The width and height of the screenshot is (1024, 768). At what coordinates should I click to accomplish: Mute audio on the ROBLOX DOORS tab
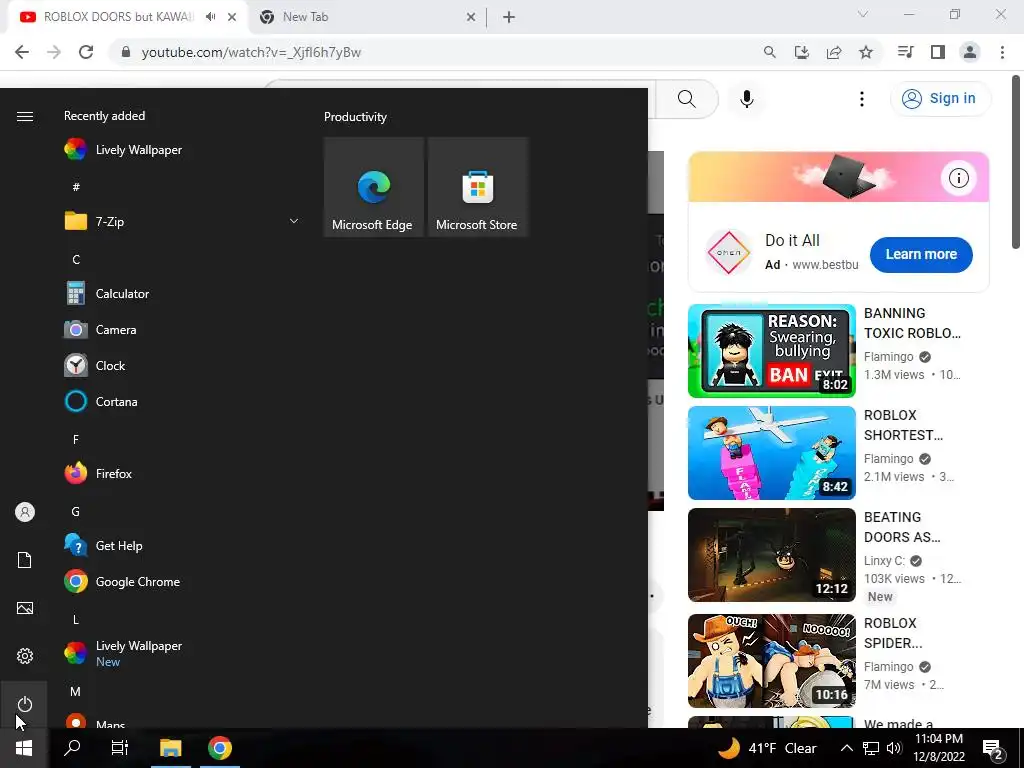[x=210, y=17]
